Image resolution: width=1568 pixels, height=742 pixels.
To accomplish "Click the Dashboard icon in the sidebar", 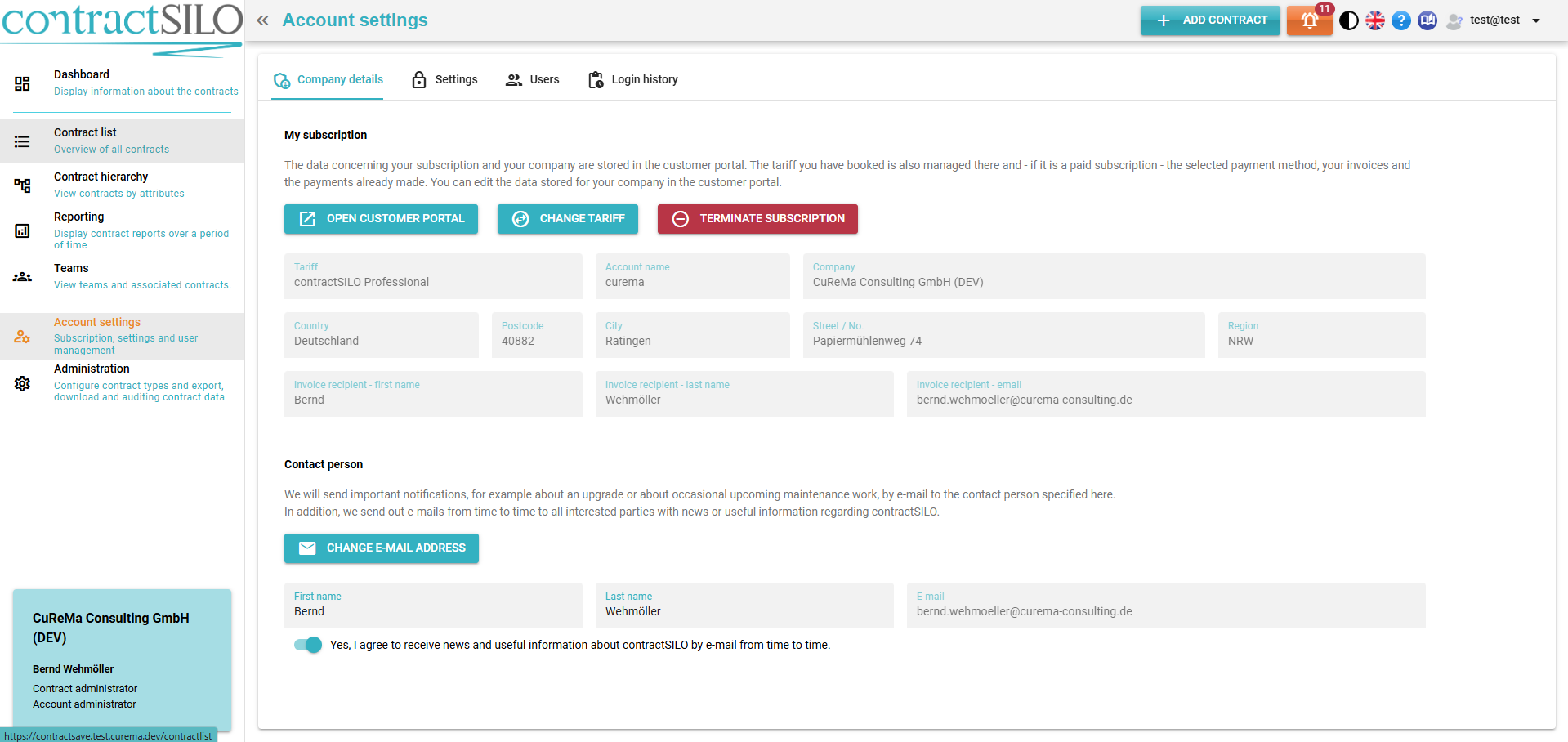I will [x=22, y=83].
